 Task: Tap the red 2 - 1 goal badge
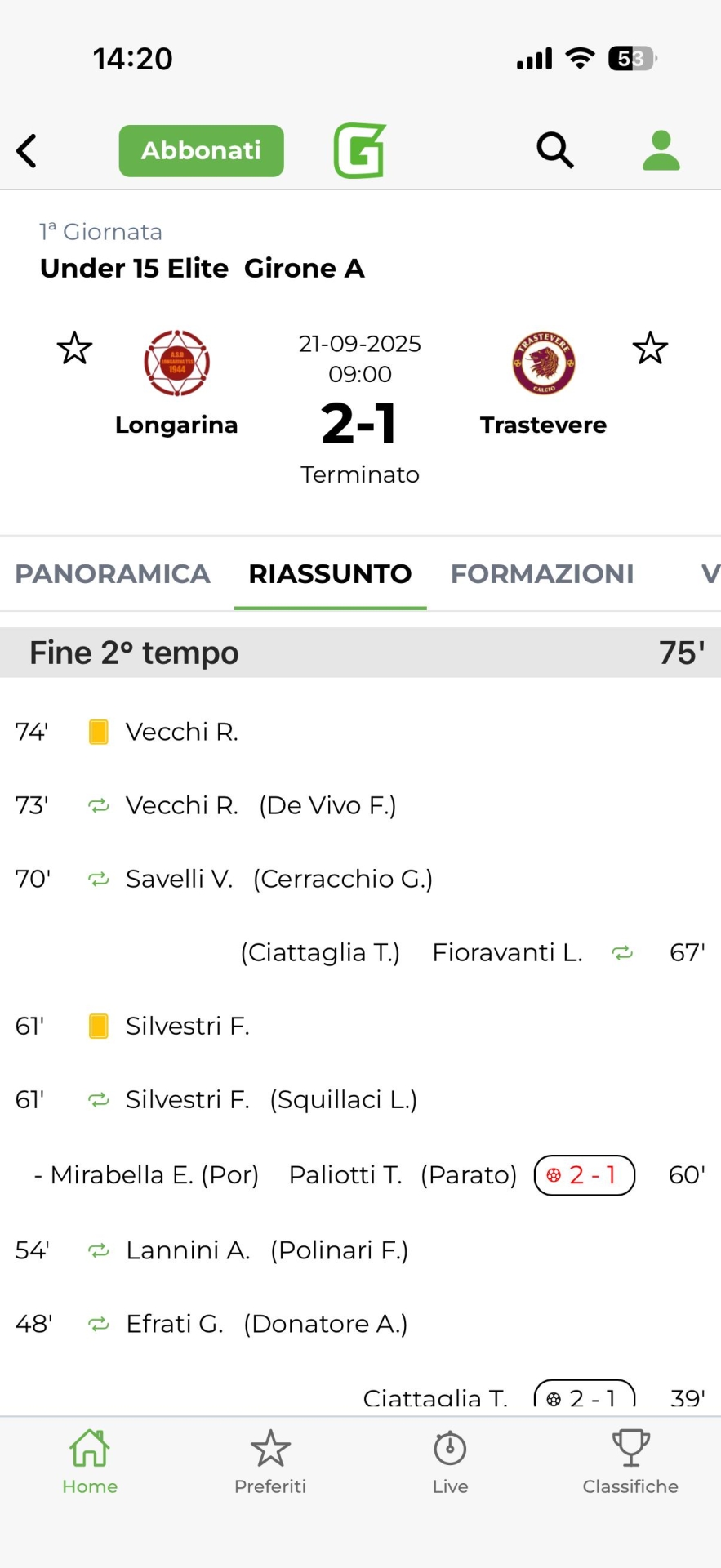coord(584,1175)
